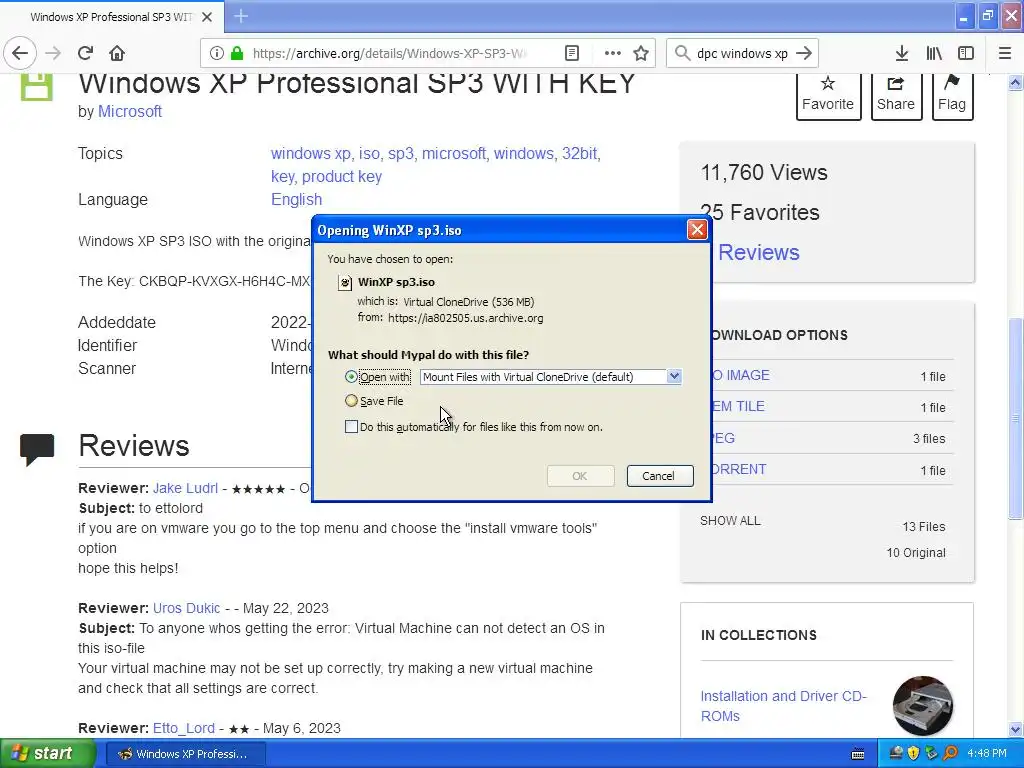Show site information for archive.org

(217, 53)
